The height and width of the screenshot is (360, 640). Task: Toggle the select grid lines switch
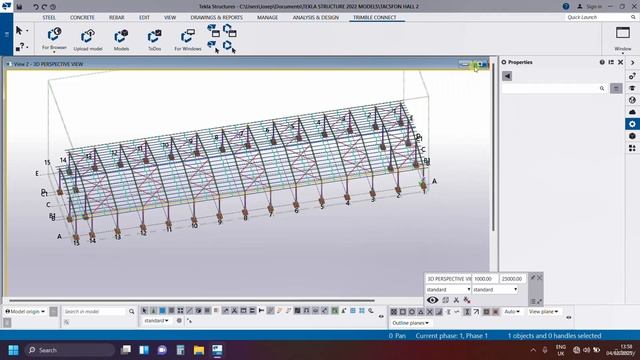(x=216, y=311)
